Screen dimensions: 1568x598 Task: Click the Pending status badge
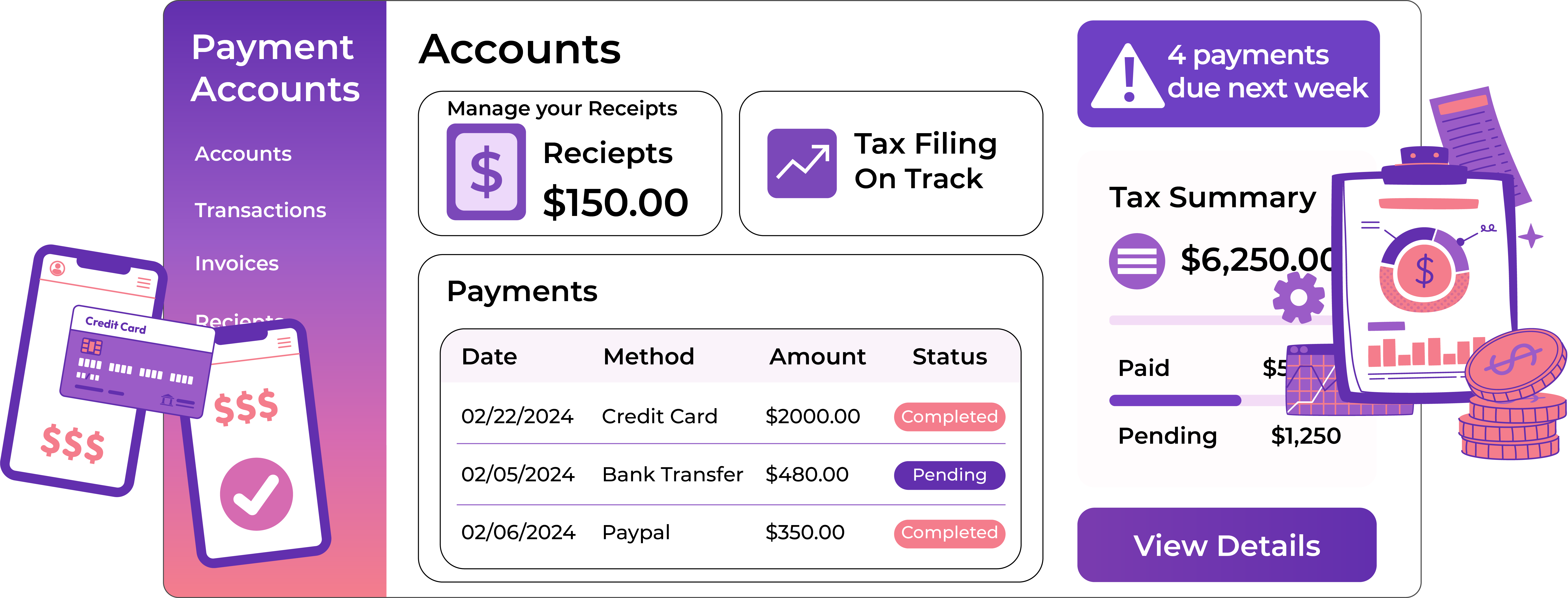tap(949, 475)
